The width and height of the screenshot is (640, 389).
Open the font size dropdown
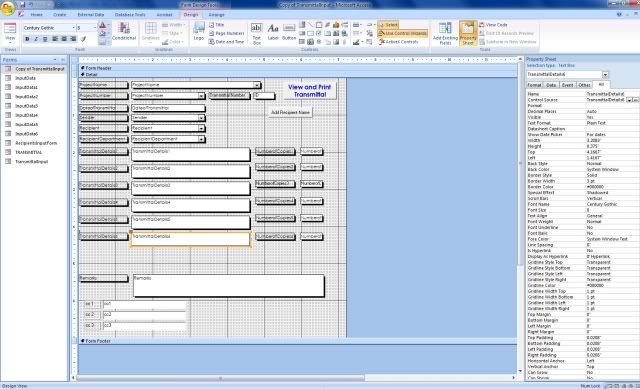94,28
